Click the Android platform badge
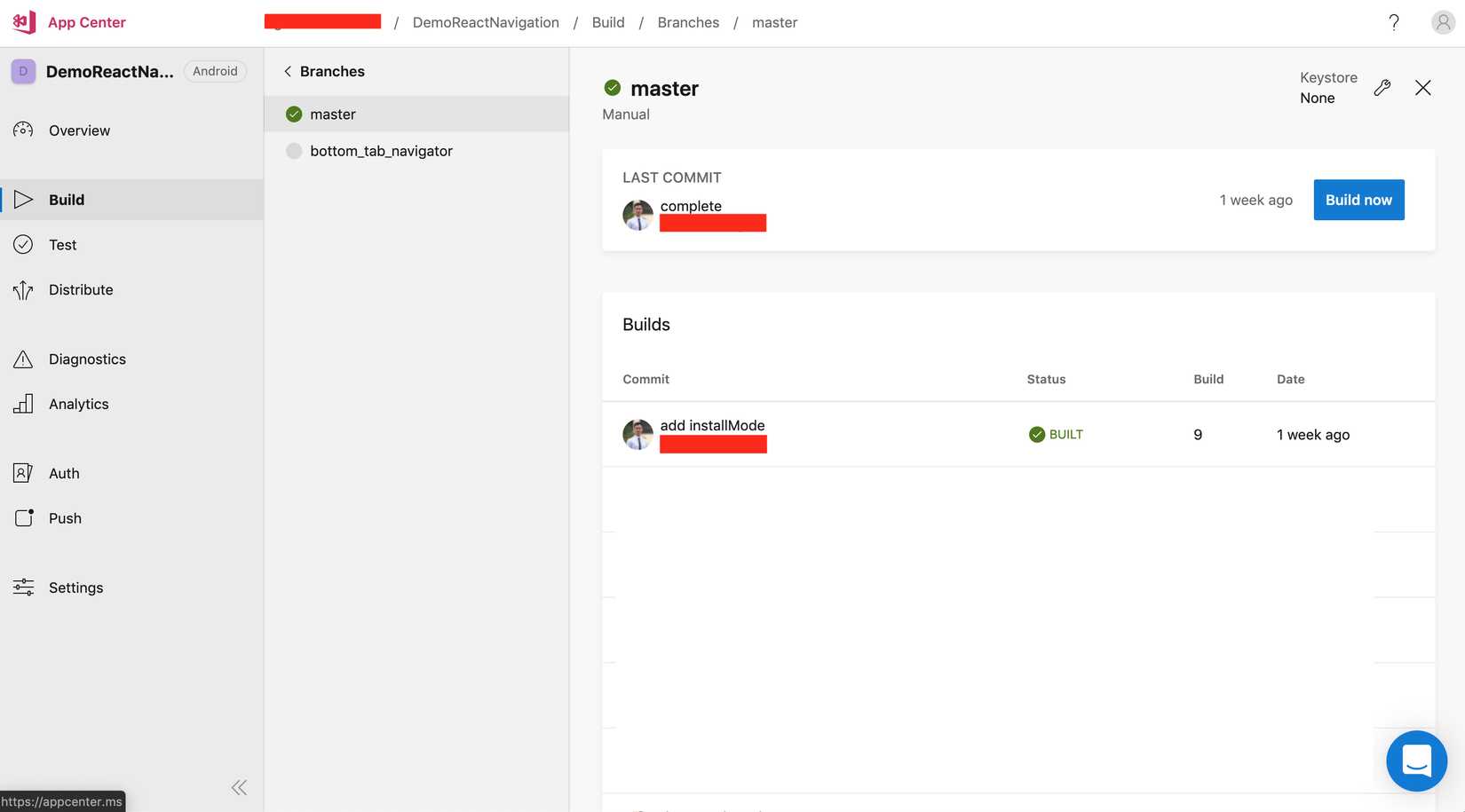 215,71
